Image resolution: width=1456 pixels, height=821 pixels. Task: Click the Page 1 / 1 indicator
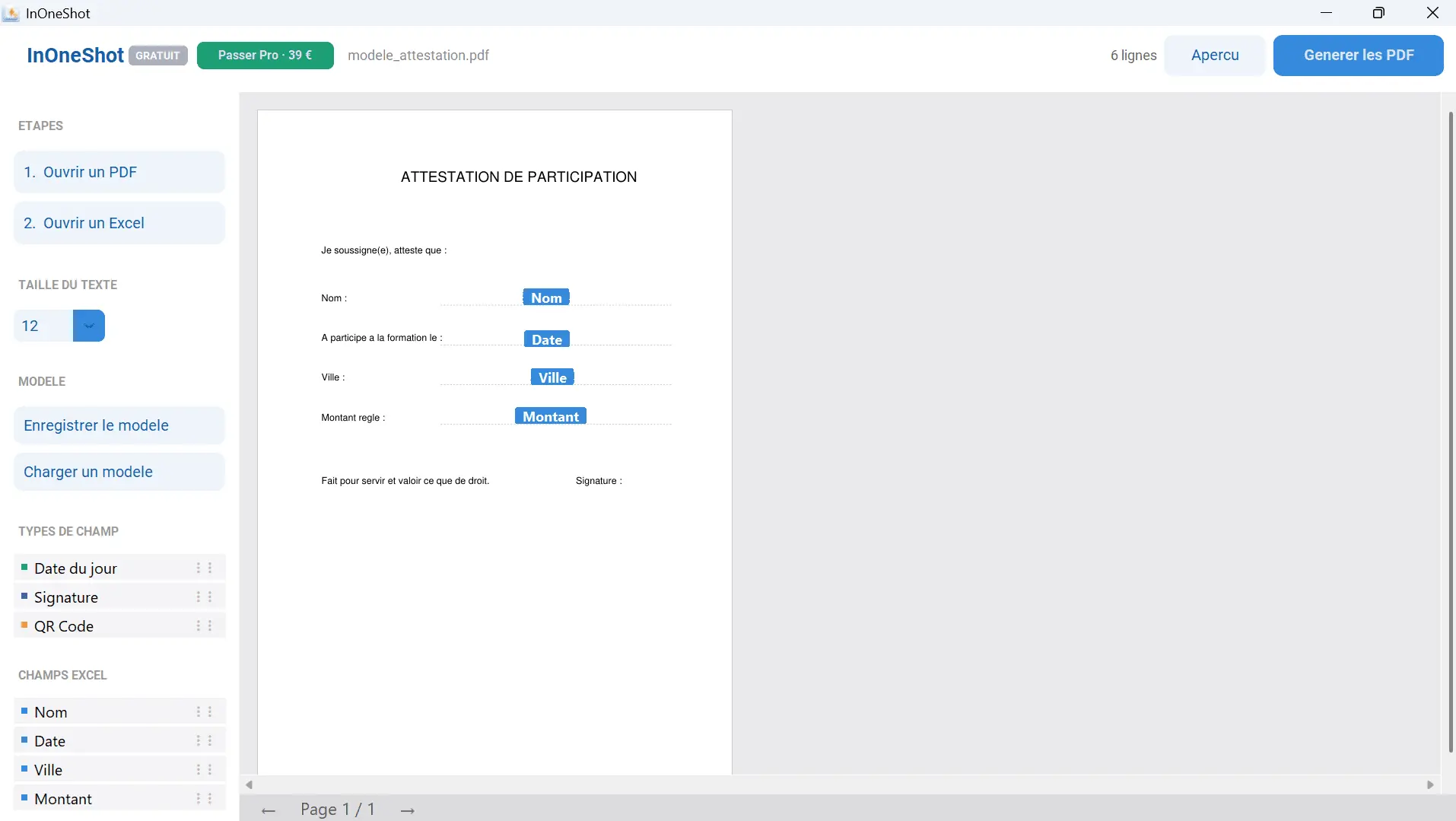pos(338,810)
